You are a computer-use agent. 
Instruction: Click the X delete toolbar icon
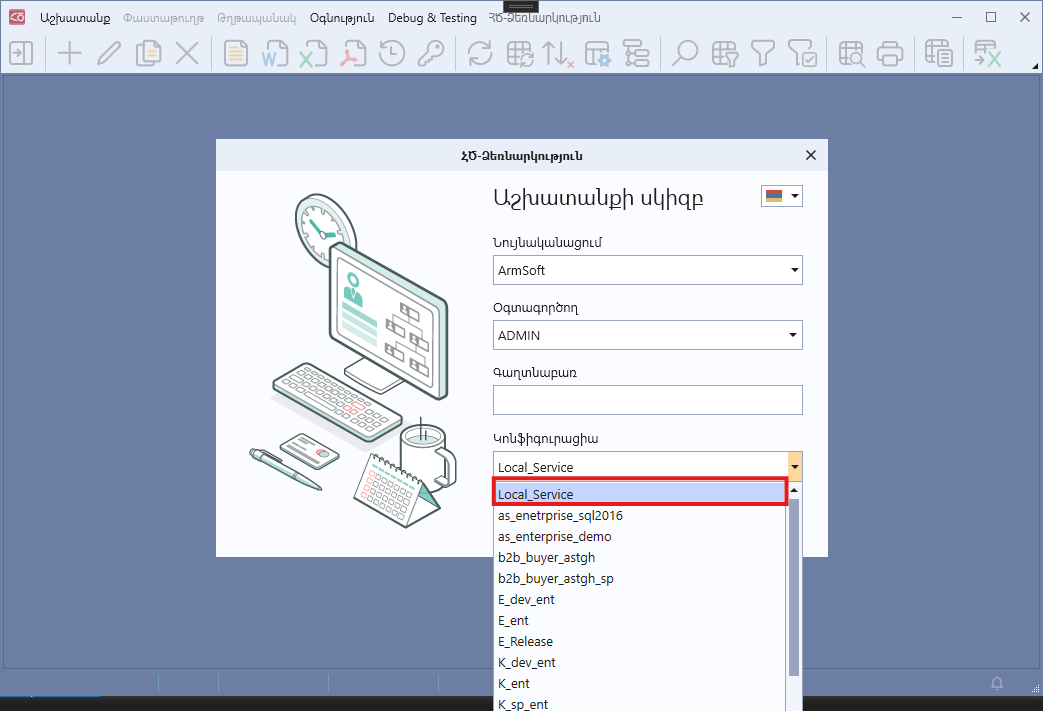click(188, 53)
